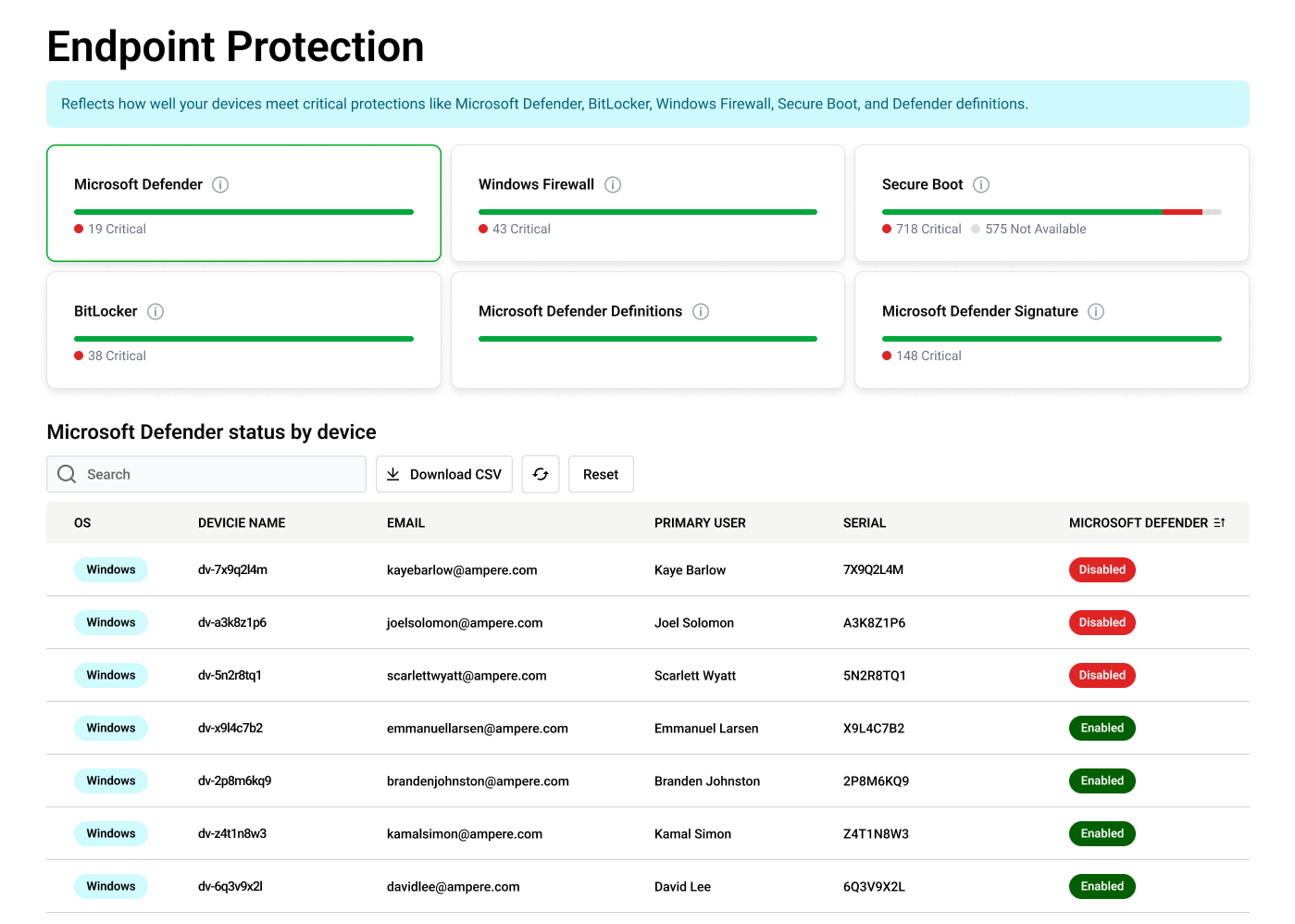Click the Secure Boot progress bar
Viewport: 1295px width, 924px height.
click(x=1052, y=212)
